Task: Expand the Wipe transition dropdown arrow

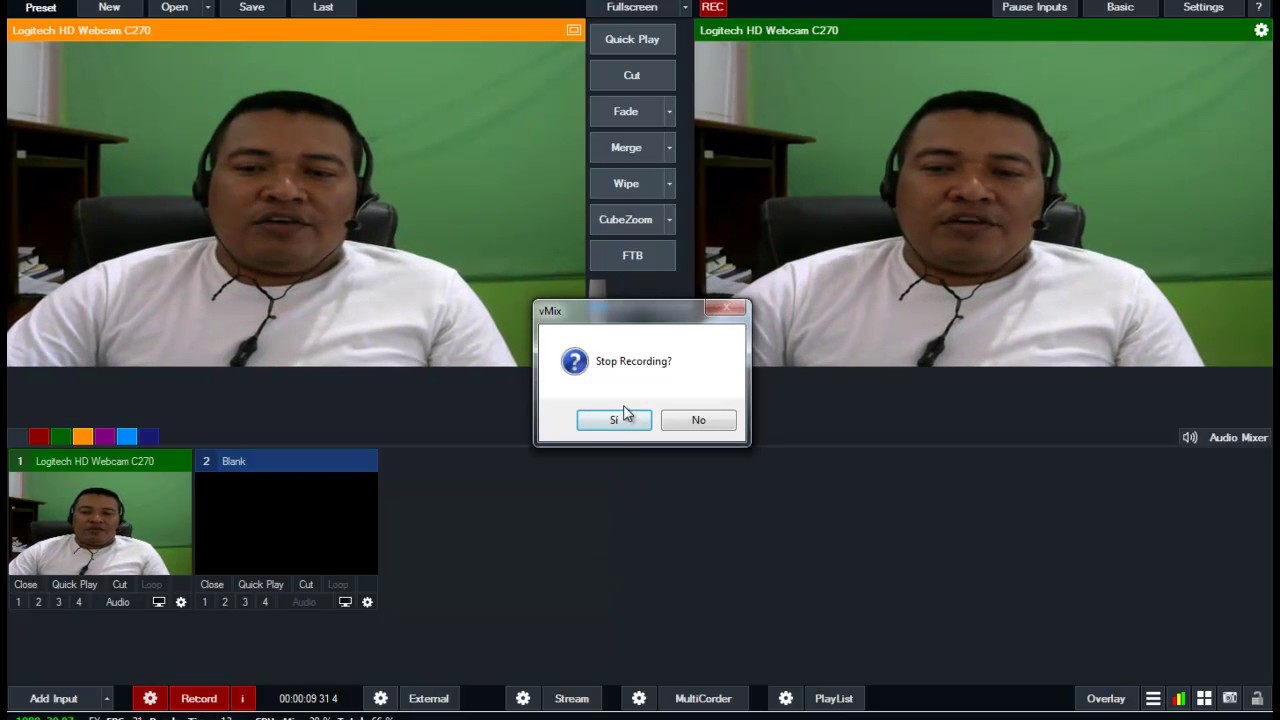Action: coord(669,183)
